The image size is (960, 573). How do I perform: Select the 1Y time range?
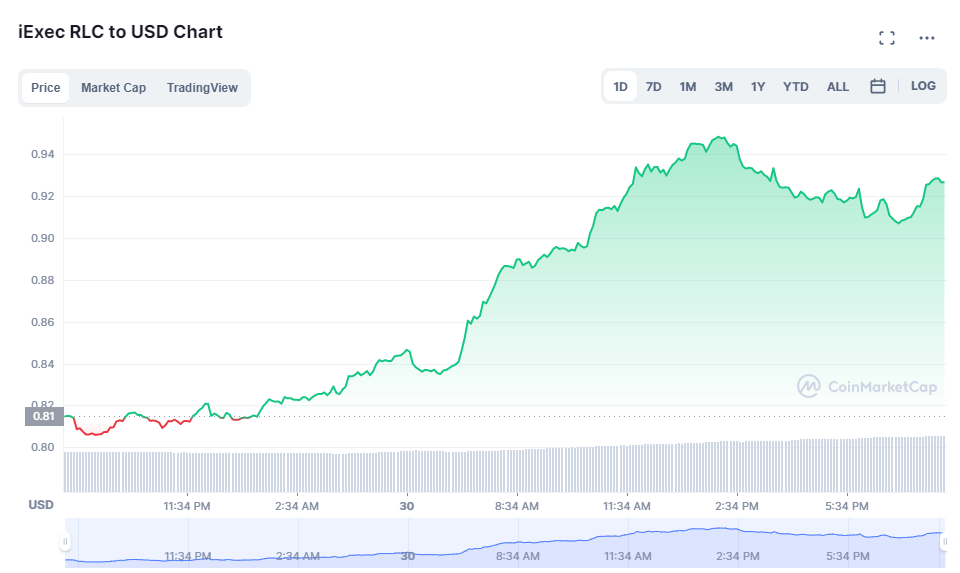(x=758, y=87)
